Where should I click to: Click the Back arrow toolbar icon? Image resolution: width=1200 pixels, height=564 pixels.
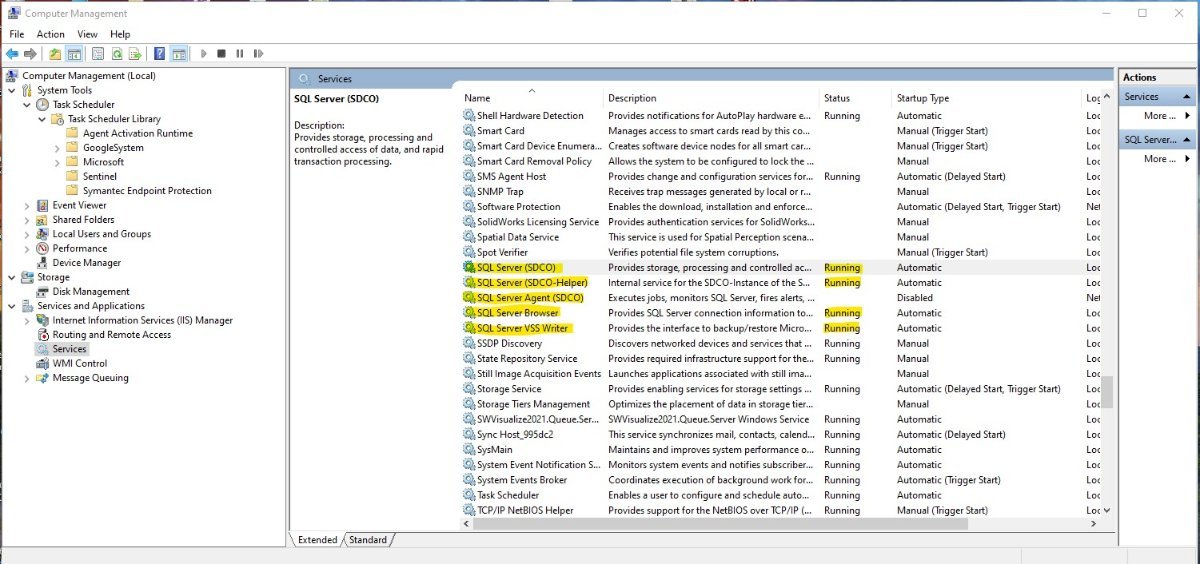(12, 53)
